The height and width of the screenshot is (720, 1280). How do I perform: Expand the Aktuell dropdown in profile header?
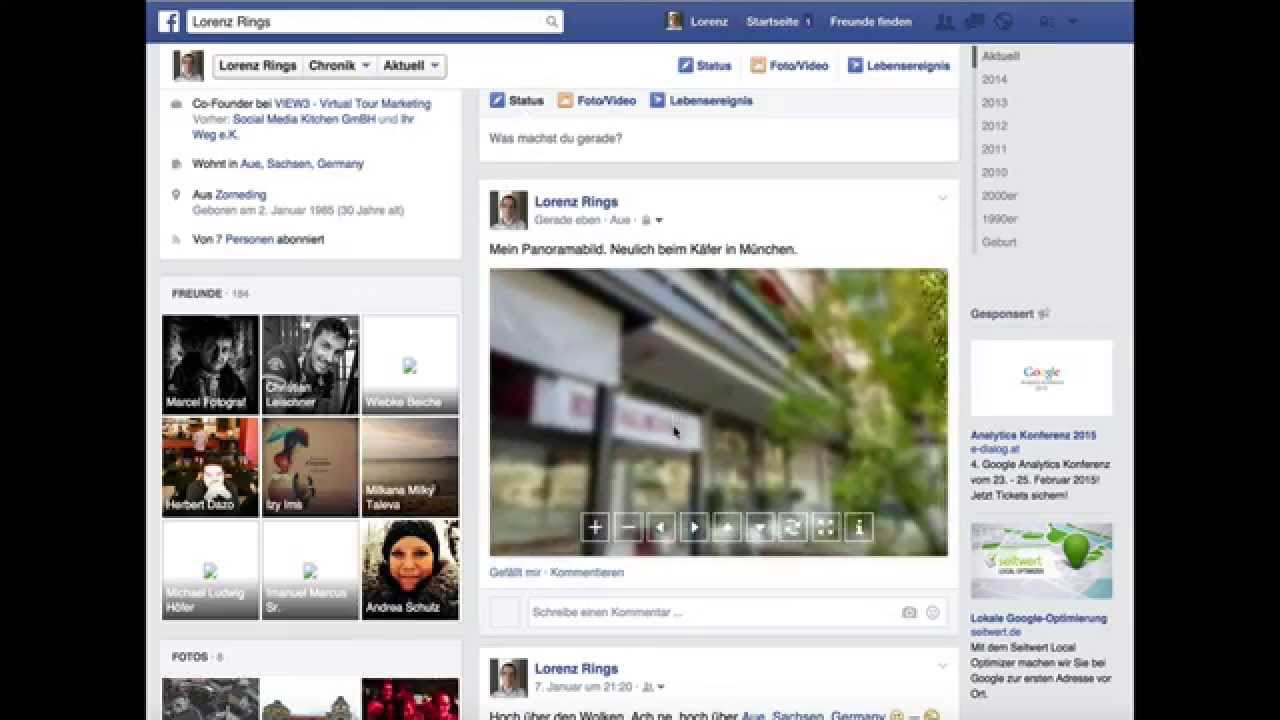click(x=411, y=66)
